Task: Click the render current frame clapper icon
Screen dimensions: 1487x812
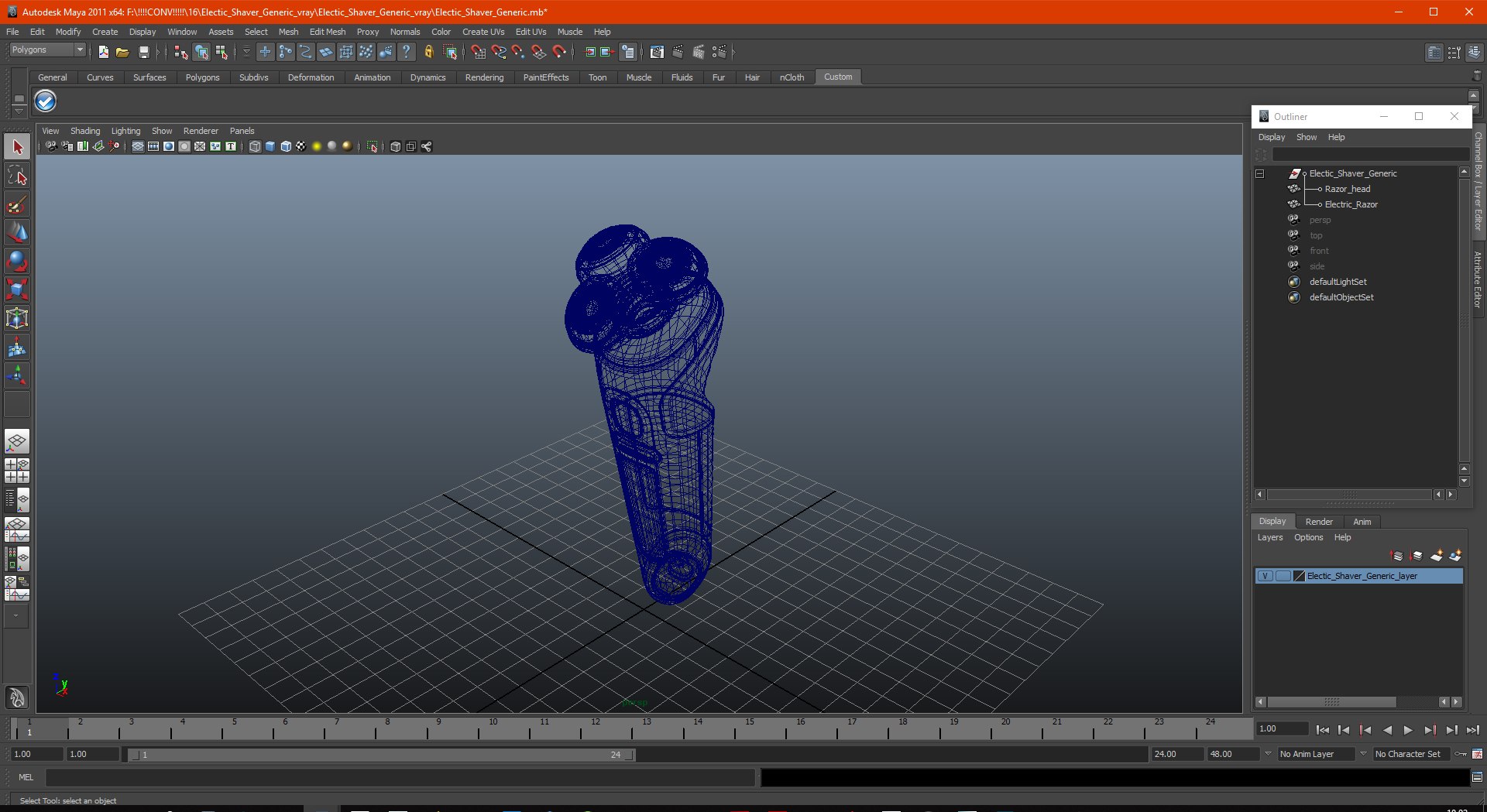Action: (x=678, y=52)
